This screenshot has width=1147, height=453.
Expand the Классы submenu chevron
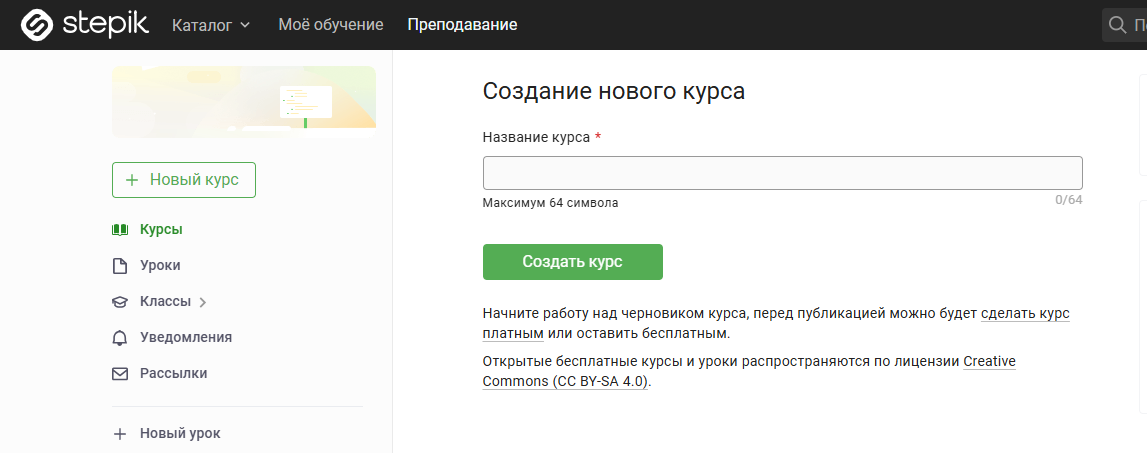(203, 302)
